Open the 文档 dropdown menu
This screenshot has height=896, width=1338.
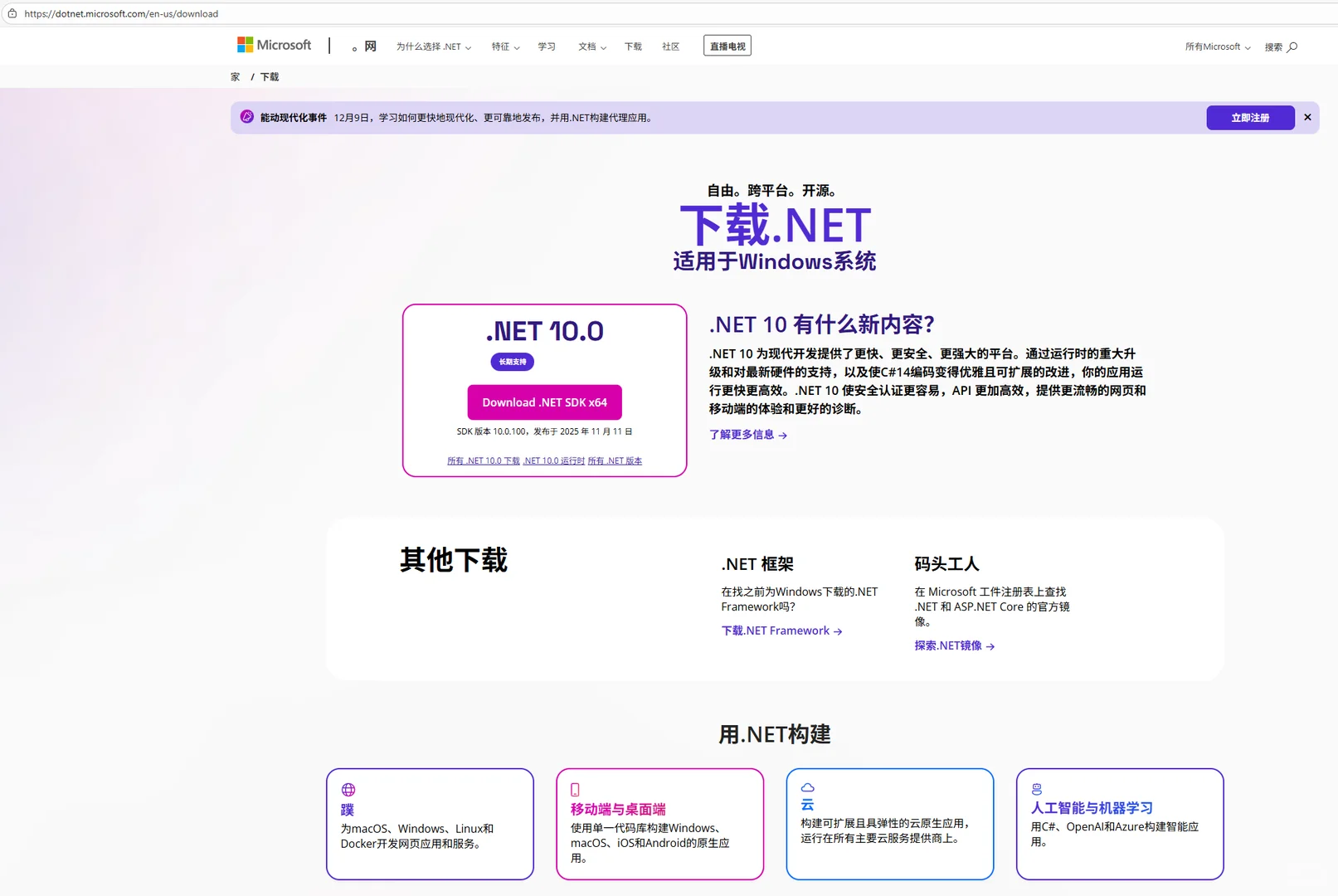(x=591, y=46)
